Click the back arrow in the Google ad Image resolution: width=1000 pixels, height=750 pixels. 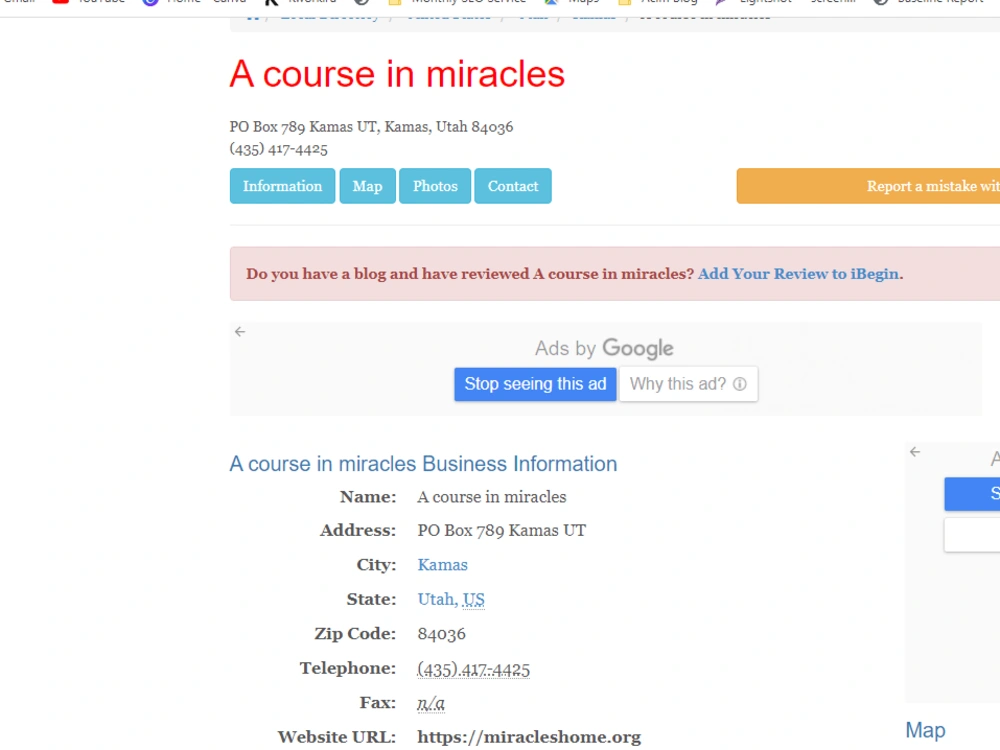coord(240,332)
